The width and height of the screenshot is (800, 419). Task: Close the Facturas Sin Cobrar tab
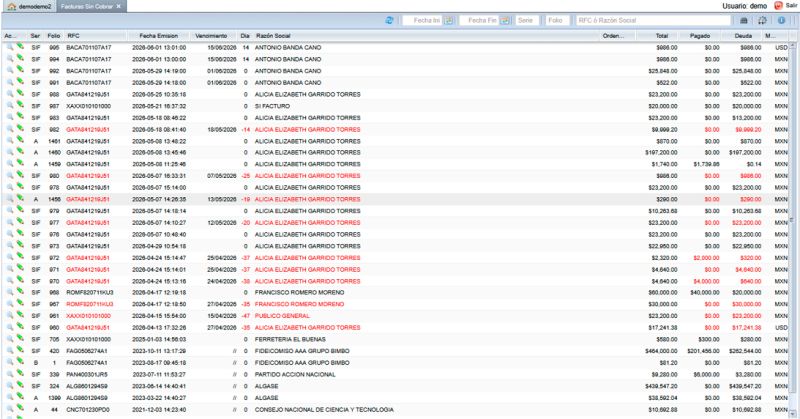pos(118,7)
